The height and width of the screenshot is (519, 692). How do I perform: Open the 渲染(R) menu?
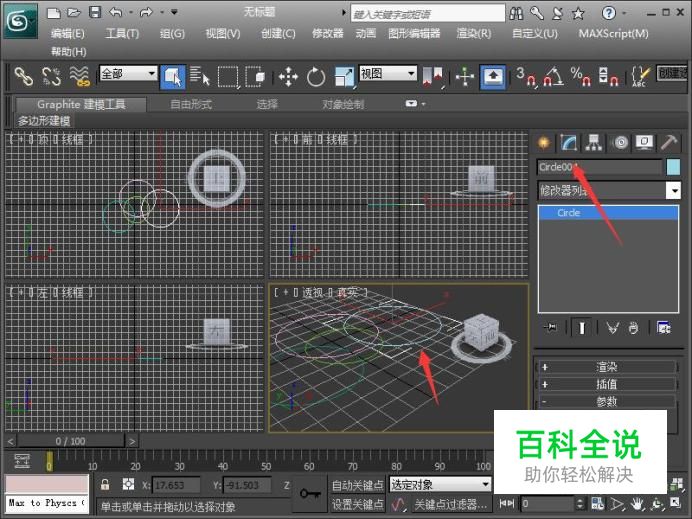[473, 33]
